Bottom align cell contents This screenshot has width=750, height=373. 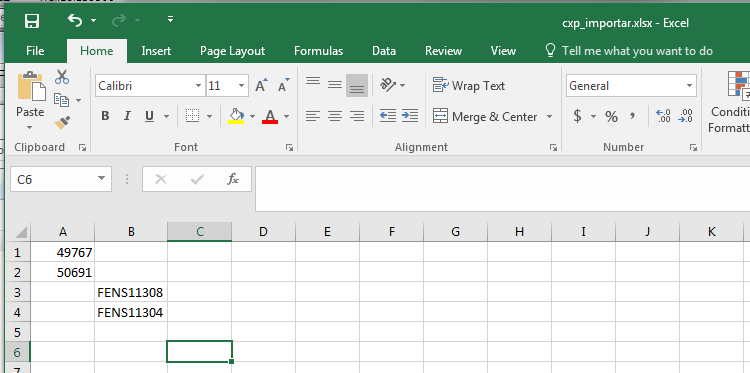click(357, 85)
